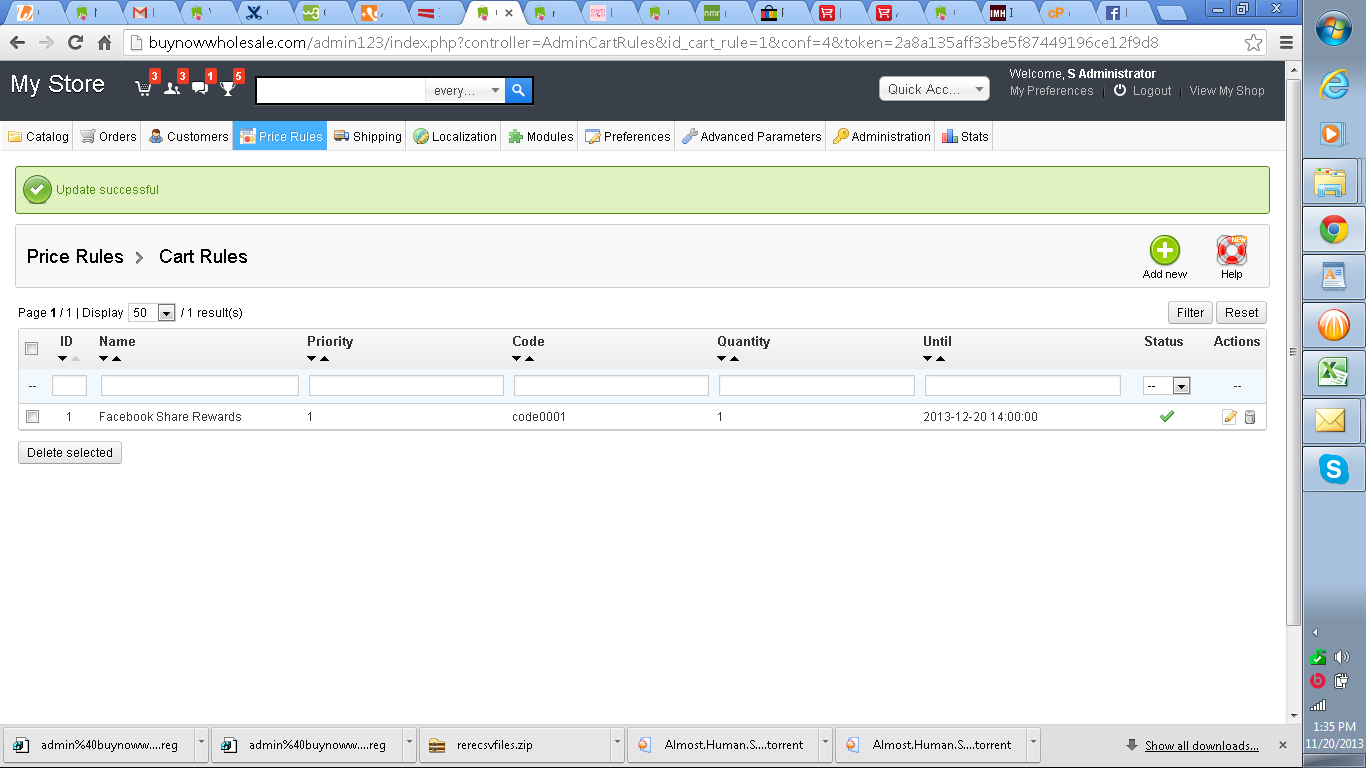Launch Internet Explorer from the taskbar
The height and width of the screenshot is (768, 1366).
[x=1333, y=84]
